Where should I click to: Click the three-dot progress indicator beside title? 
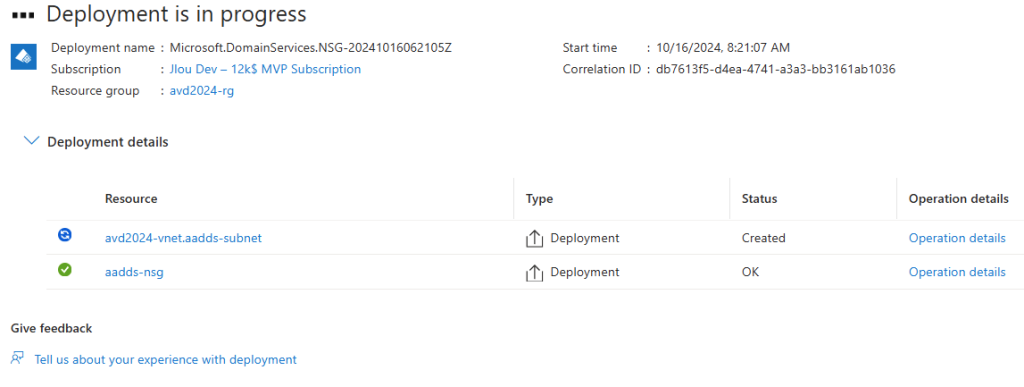coord(23,15)
